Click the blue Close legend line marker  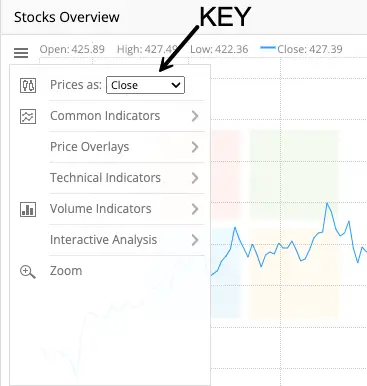[268, 48]
